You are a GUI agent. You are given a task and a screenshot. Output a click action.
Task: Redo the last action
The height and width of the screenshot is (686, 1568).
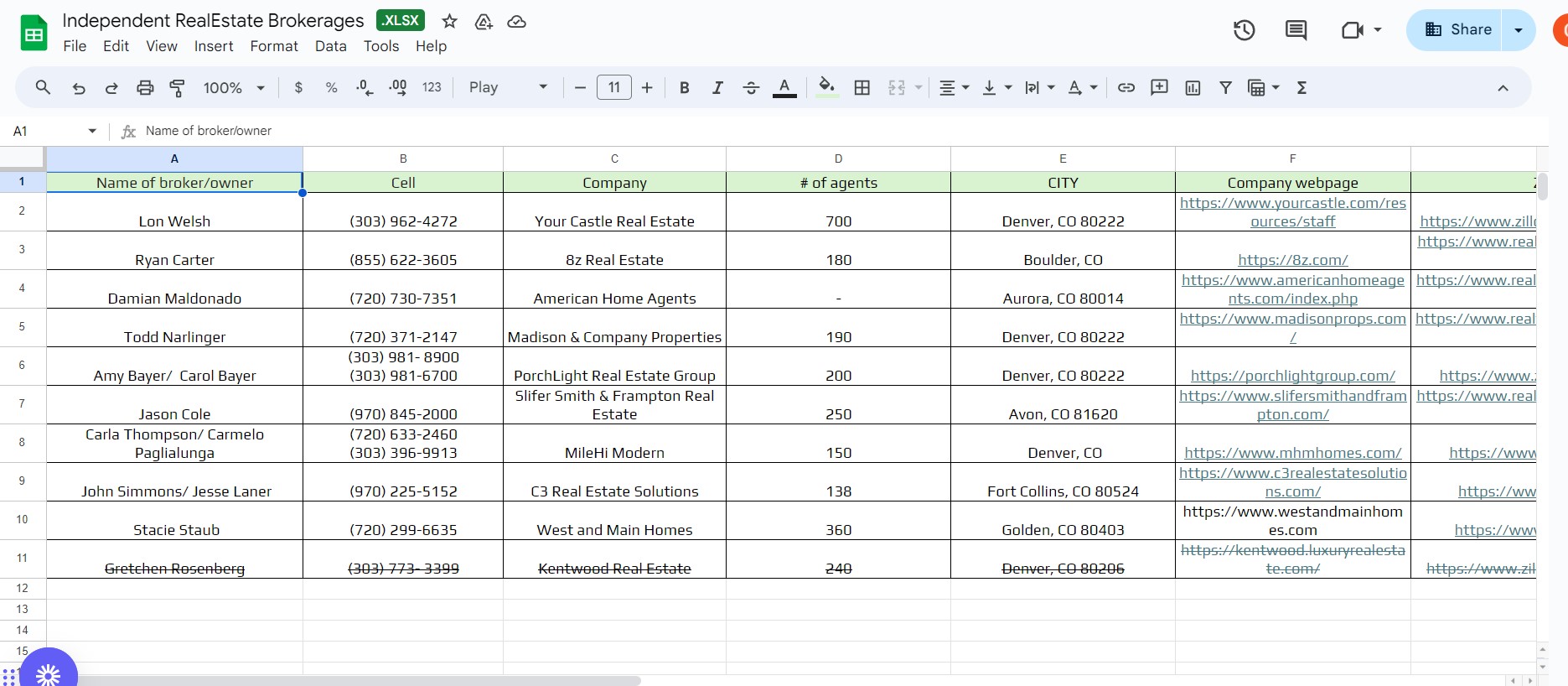click(x=111, y=87)
